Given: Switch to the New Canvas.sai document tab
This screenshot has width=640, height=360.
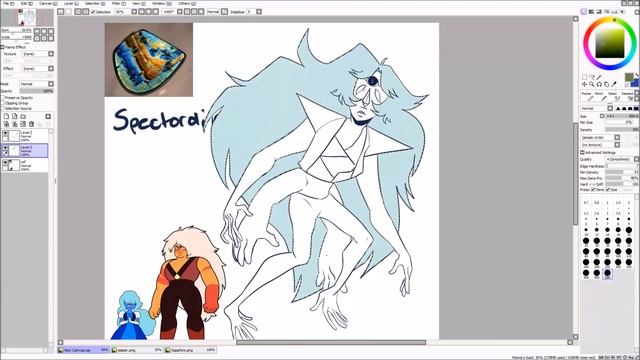Looking at the screenshot, I should click(83, 350).
